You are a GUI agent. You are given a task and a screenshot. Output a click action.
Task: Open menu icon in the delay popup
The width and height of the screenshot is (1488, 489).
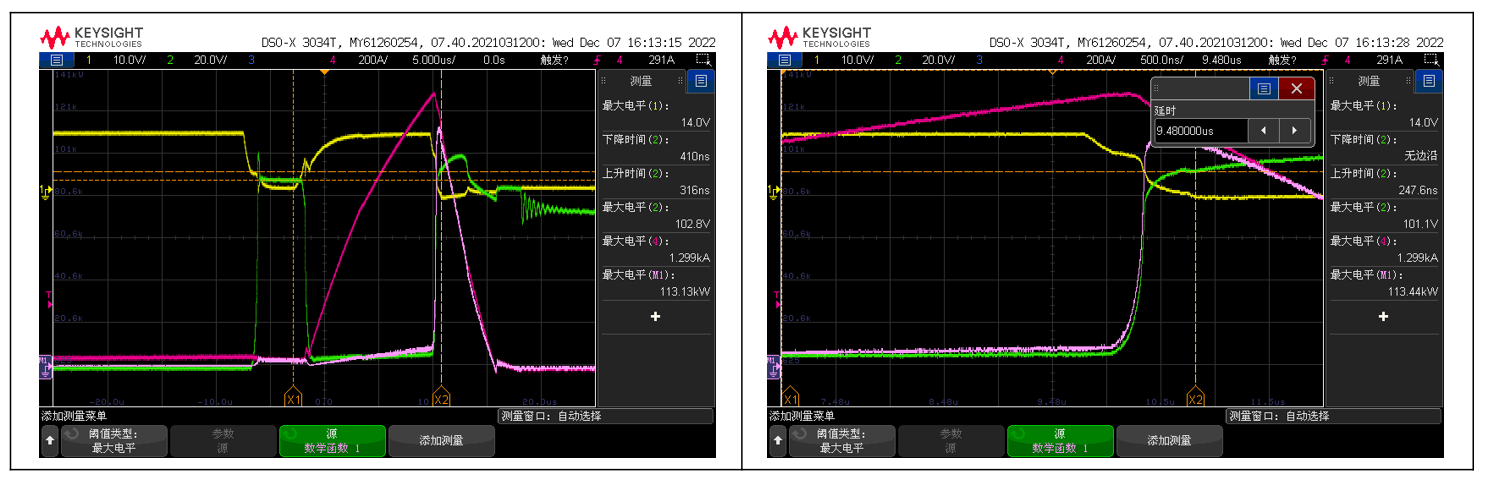click(x=1264, y=89)
